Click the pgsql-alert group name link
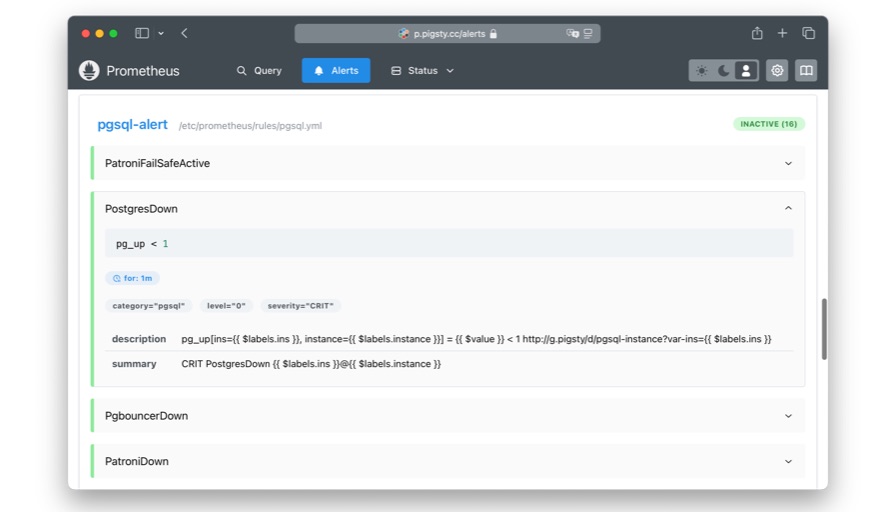The height and width of the screenshot is (512, 896). click(132, 125)
